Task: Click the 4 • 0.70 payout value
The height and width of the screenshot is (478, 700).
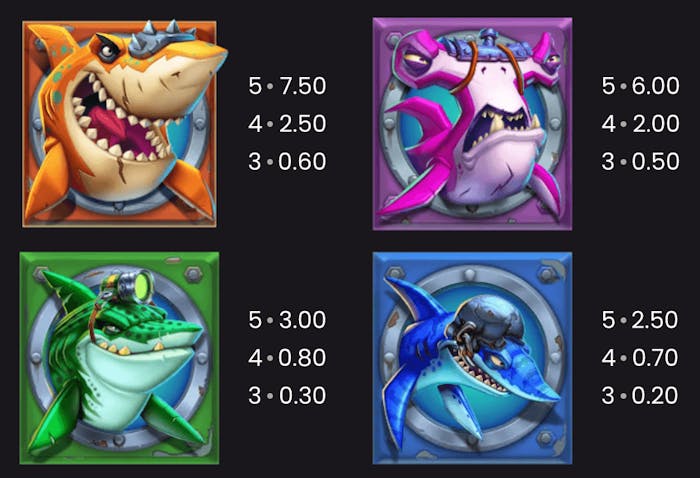Action: click(x=640, y=358)
